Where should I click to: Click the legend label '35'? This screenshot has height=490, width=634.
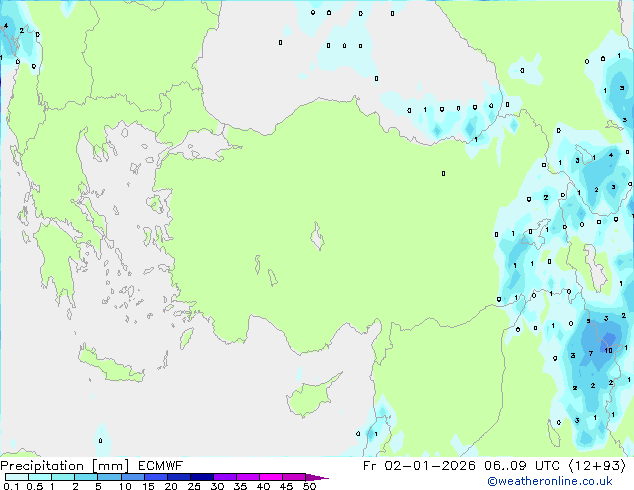coord(240,486)
